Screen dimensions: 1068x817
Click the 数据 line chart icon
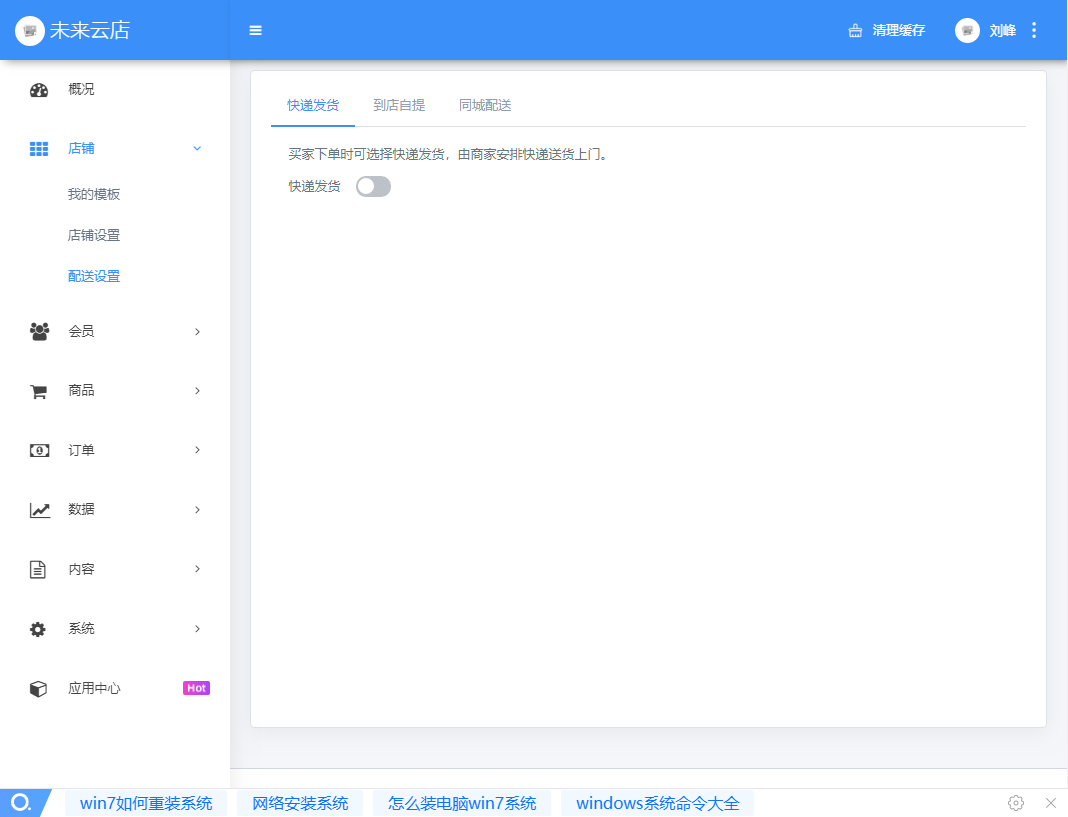[x=39, y=510]
